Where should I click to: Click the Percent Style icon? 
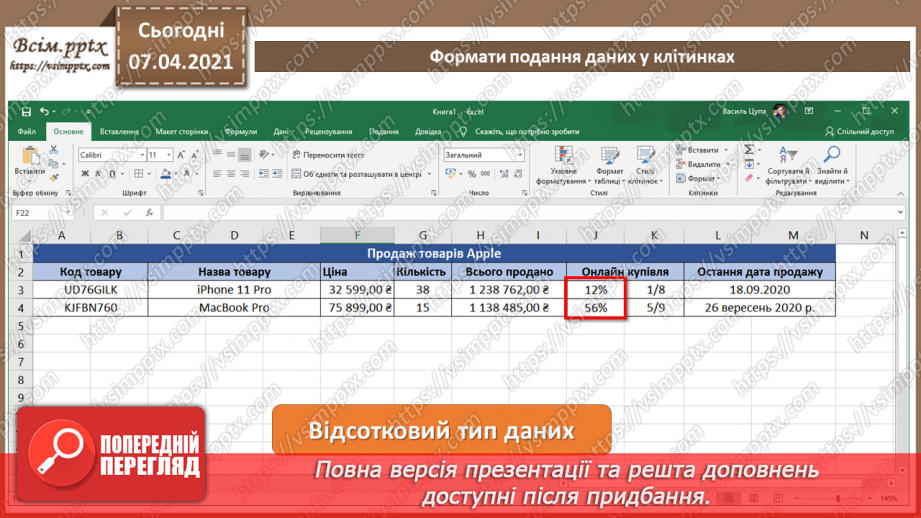coord(472,174)
